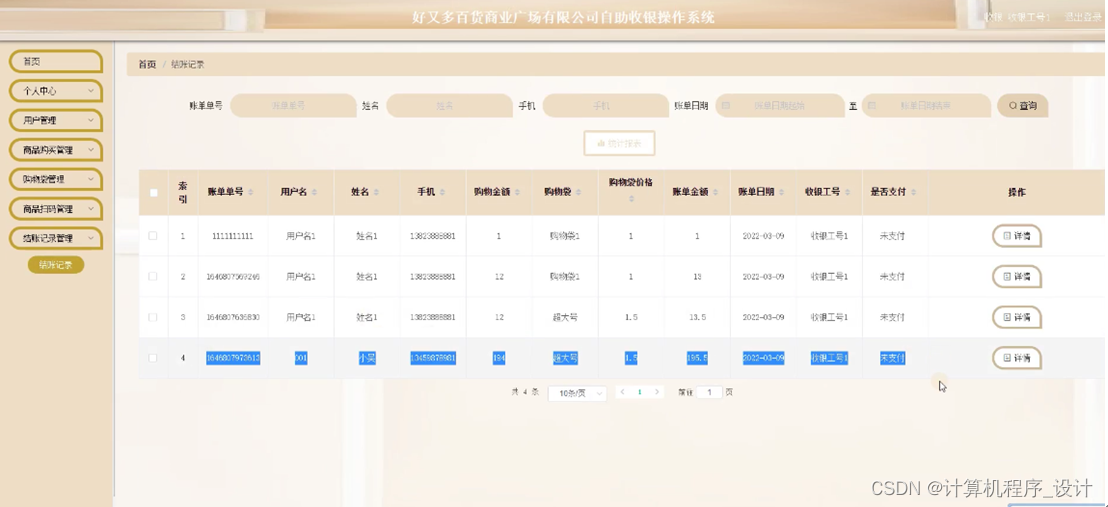The width and height of the screenshot is (1108, 507).
Task: Sort table by 姓名 column arrows
Action: pyautogui.click(x=376, y=192)
